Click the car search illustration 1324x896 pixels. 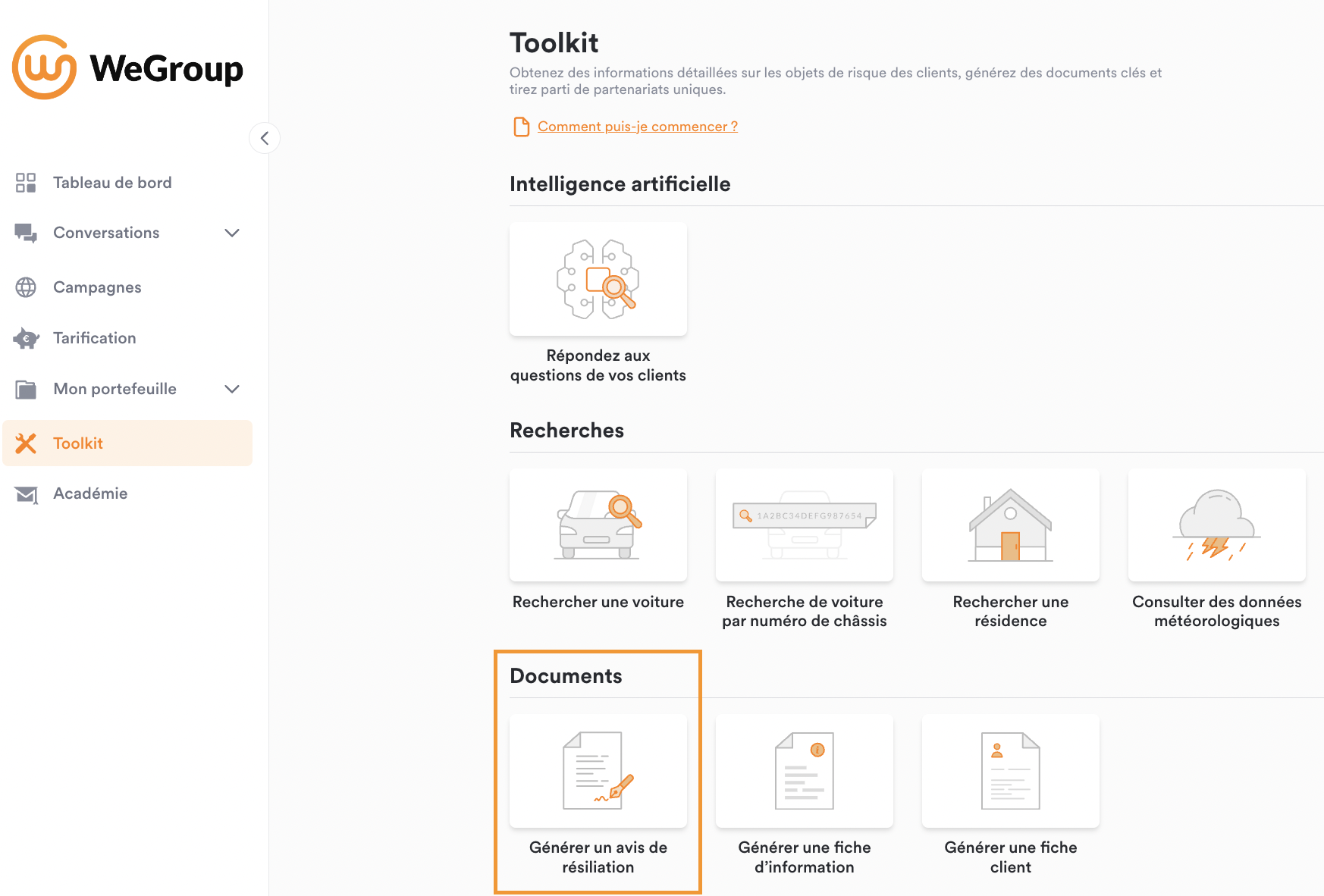click(x=598, y=525)
